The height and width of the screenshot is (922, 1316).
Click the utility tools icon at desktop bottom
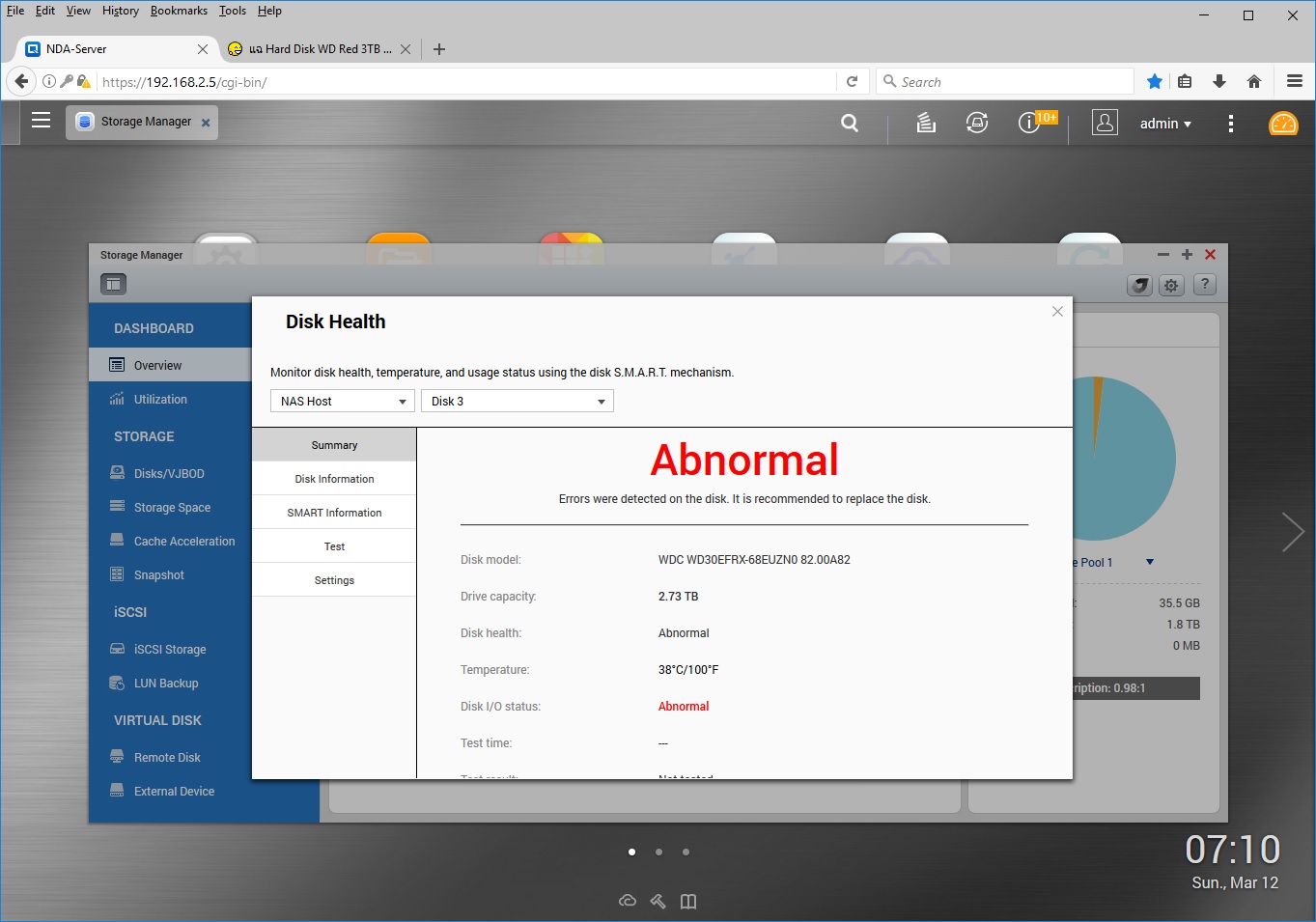point(658,901)
